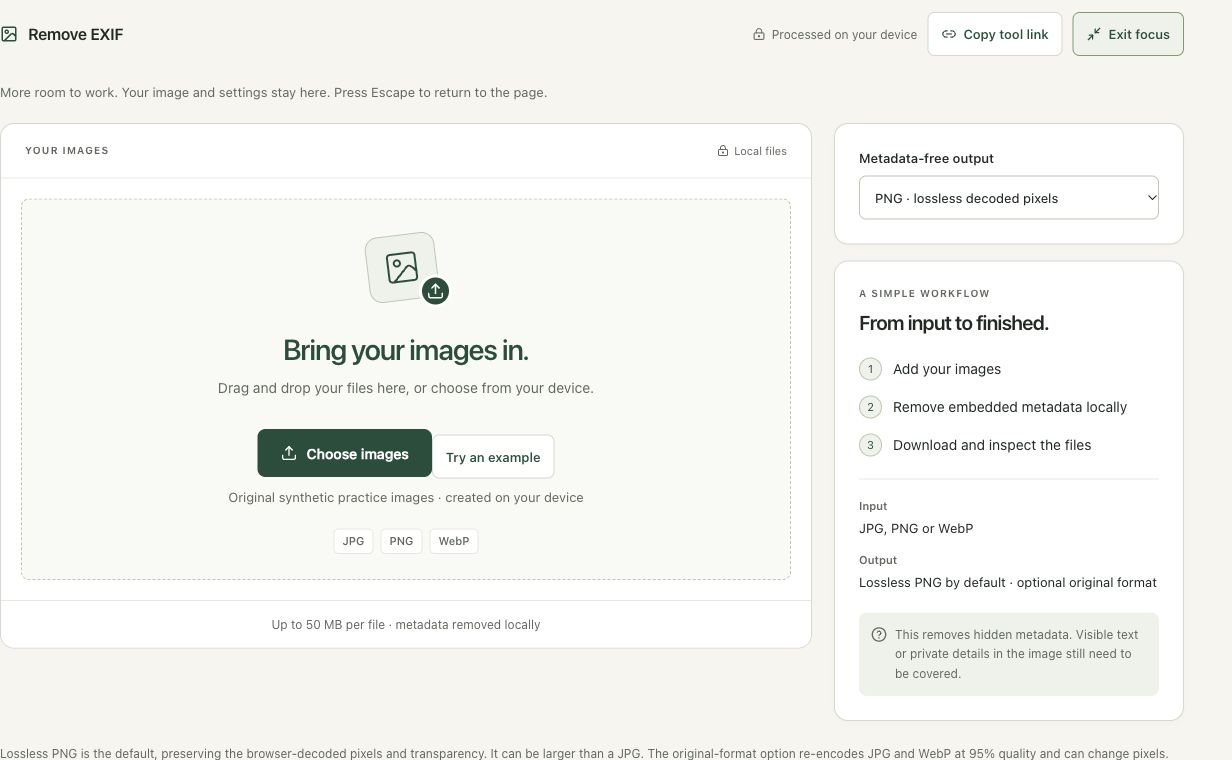This screenshot has height=760, width=1232.
Task: Click the question mark help icon in the note
Action: [x=879, y=634]
